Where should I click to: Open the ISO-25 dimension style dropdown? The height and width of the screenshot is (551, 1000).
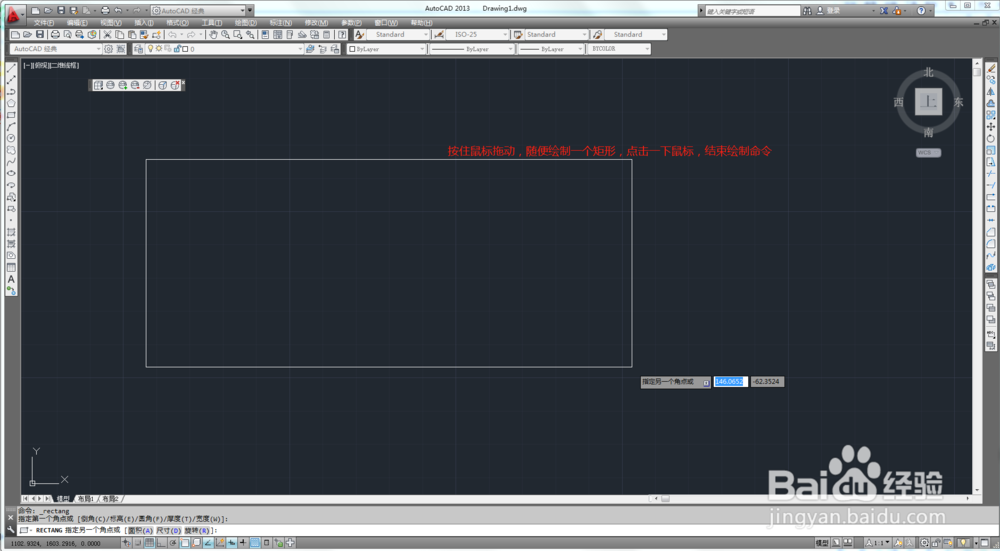point(478,34)
